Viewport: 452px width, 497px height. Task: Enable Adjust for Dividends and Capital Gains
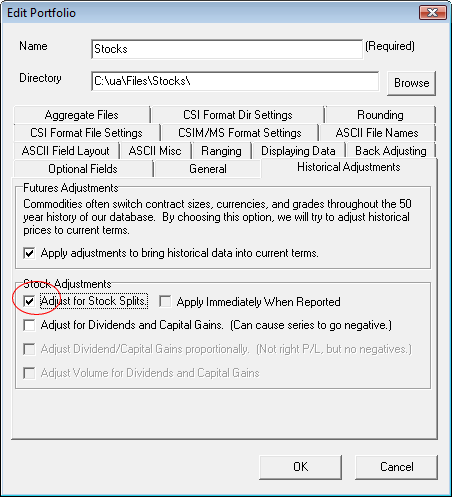coord(29,325)
